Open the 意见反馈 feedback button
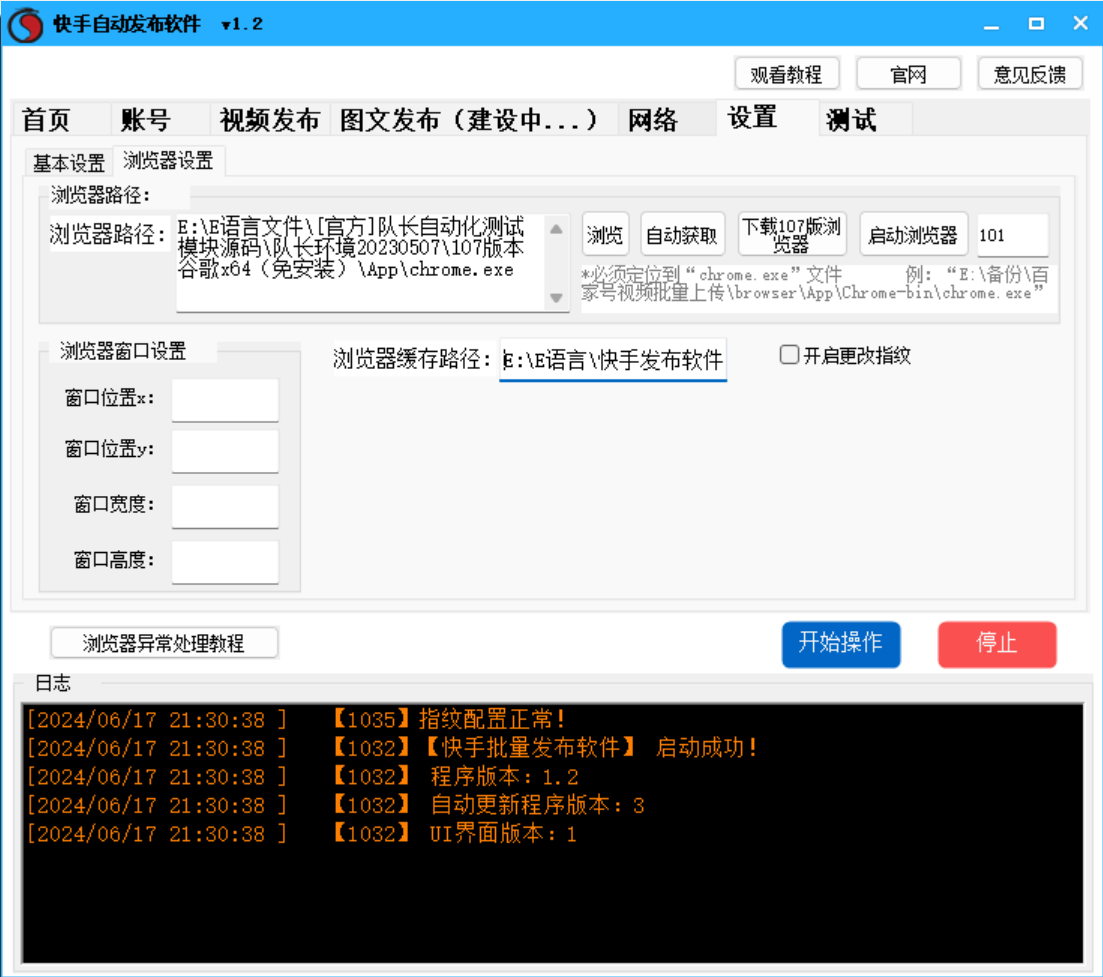This screenshot has width=1103, height=977. [x=1030, y=74]
